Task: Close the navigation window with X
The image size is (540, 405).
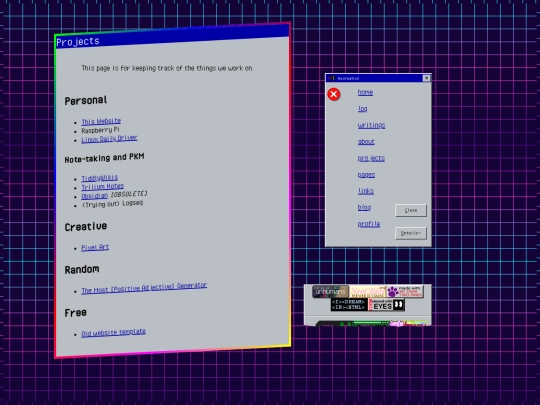Action: (x=426, y=78)
